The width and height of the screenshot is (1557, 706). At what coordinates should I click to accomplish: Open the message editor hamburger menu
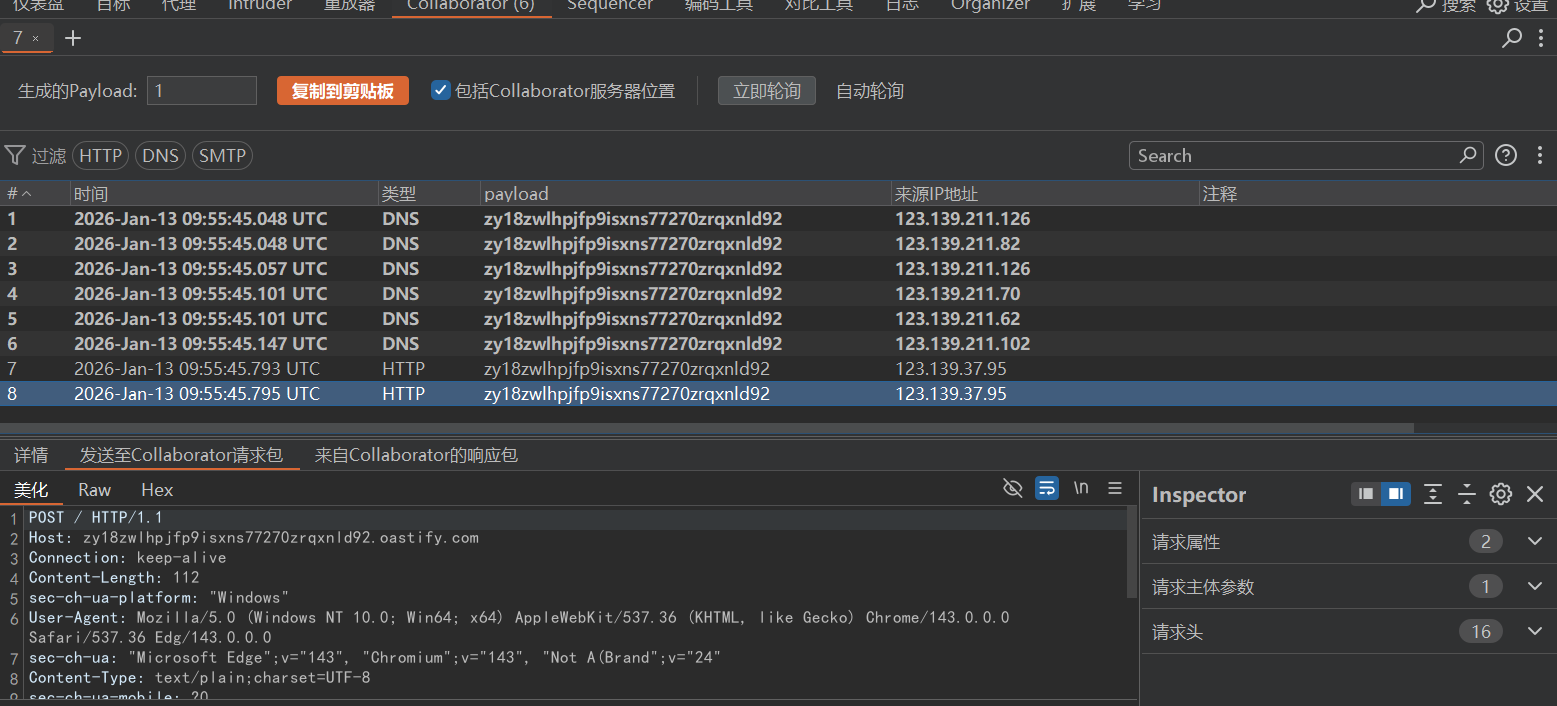(1115, 488)
